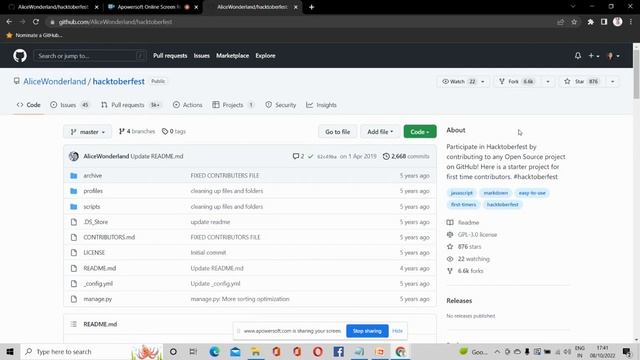Expand the Add file dropdown

click(380, 132)
